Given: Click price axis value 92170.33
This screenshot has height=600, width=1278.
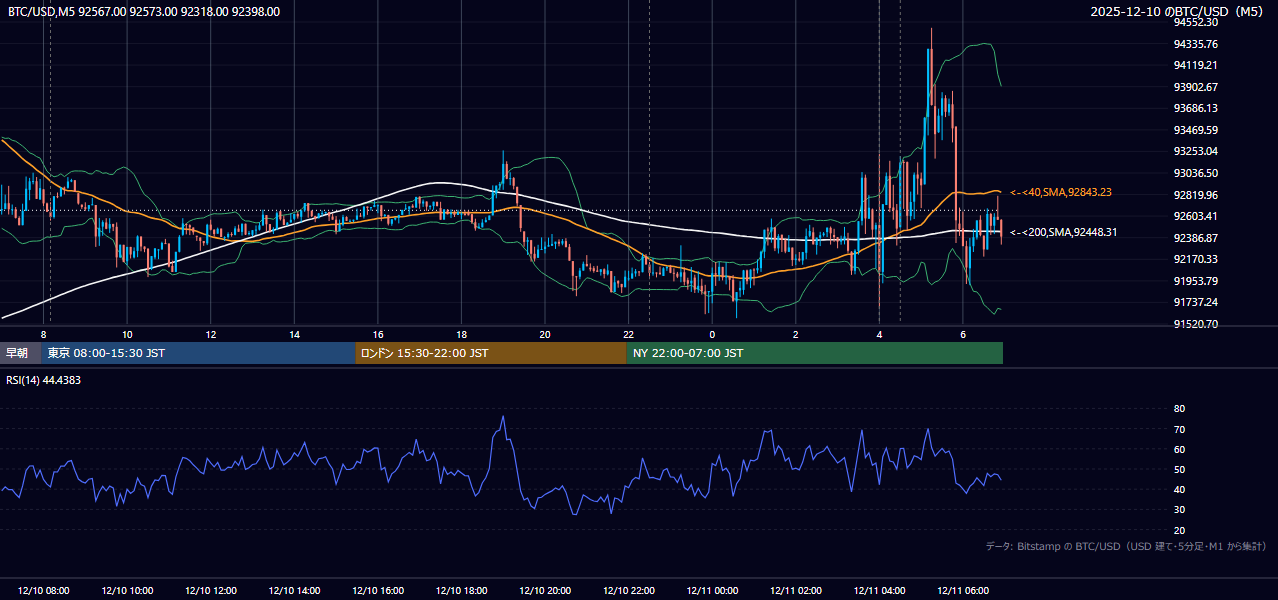Looking at the screenshot, I should [1196, 259].
